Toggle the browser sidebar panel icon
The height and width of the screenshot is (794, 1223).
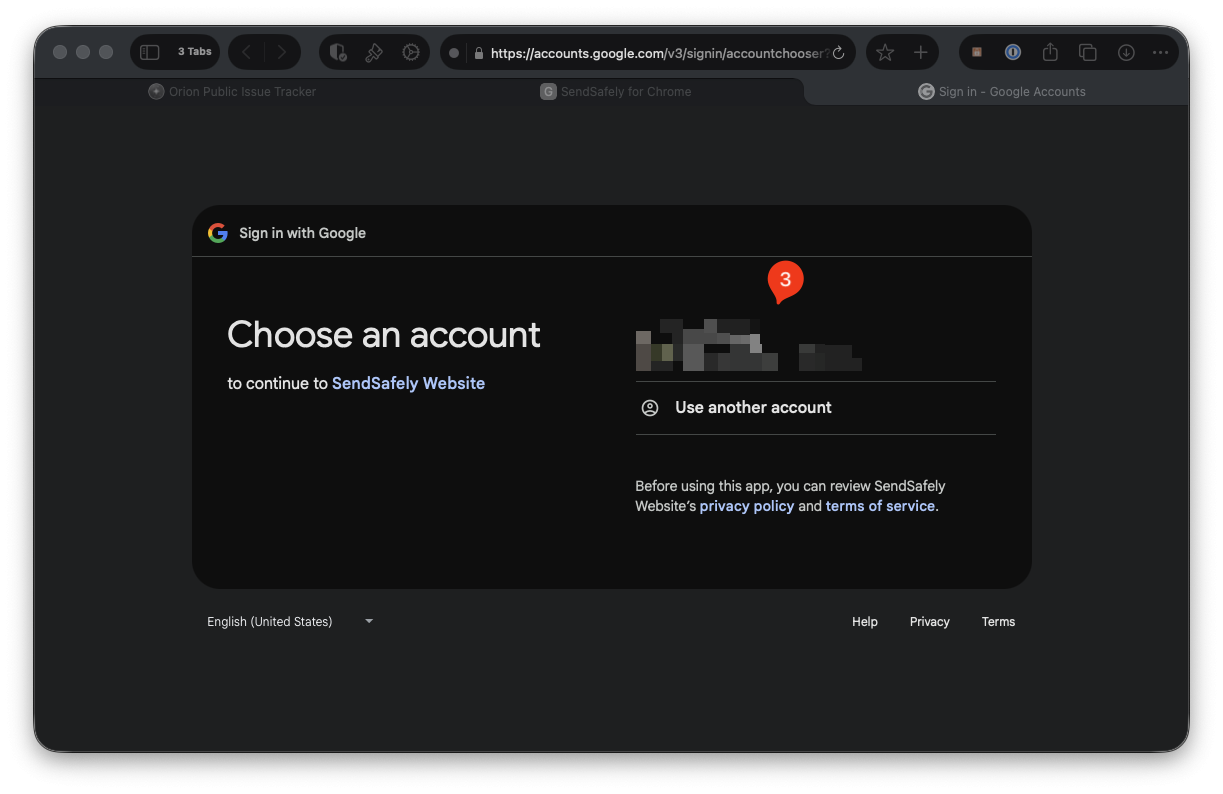tap(150, 52)
